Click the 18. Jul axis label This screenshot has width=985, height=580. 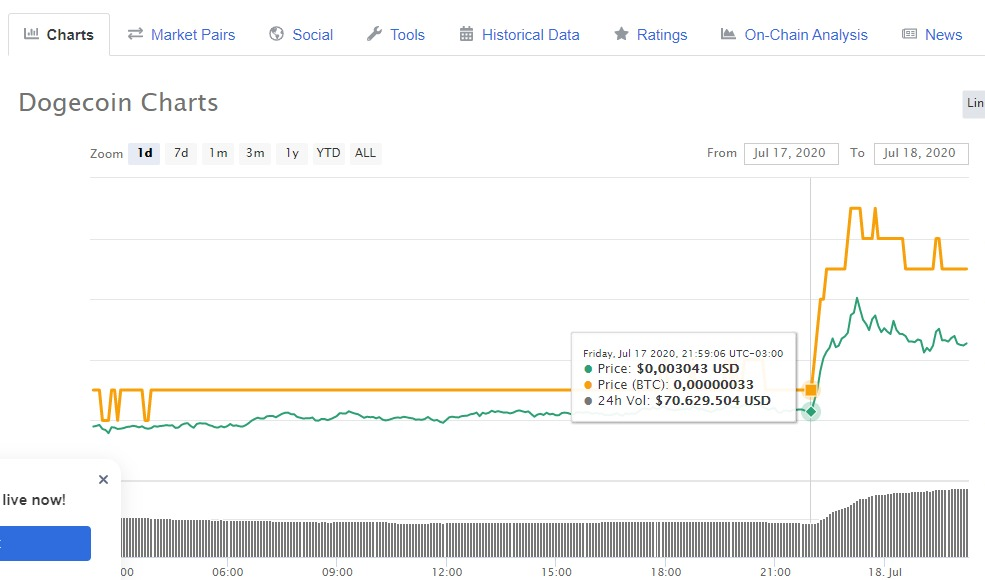tap(884, 572)
